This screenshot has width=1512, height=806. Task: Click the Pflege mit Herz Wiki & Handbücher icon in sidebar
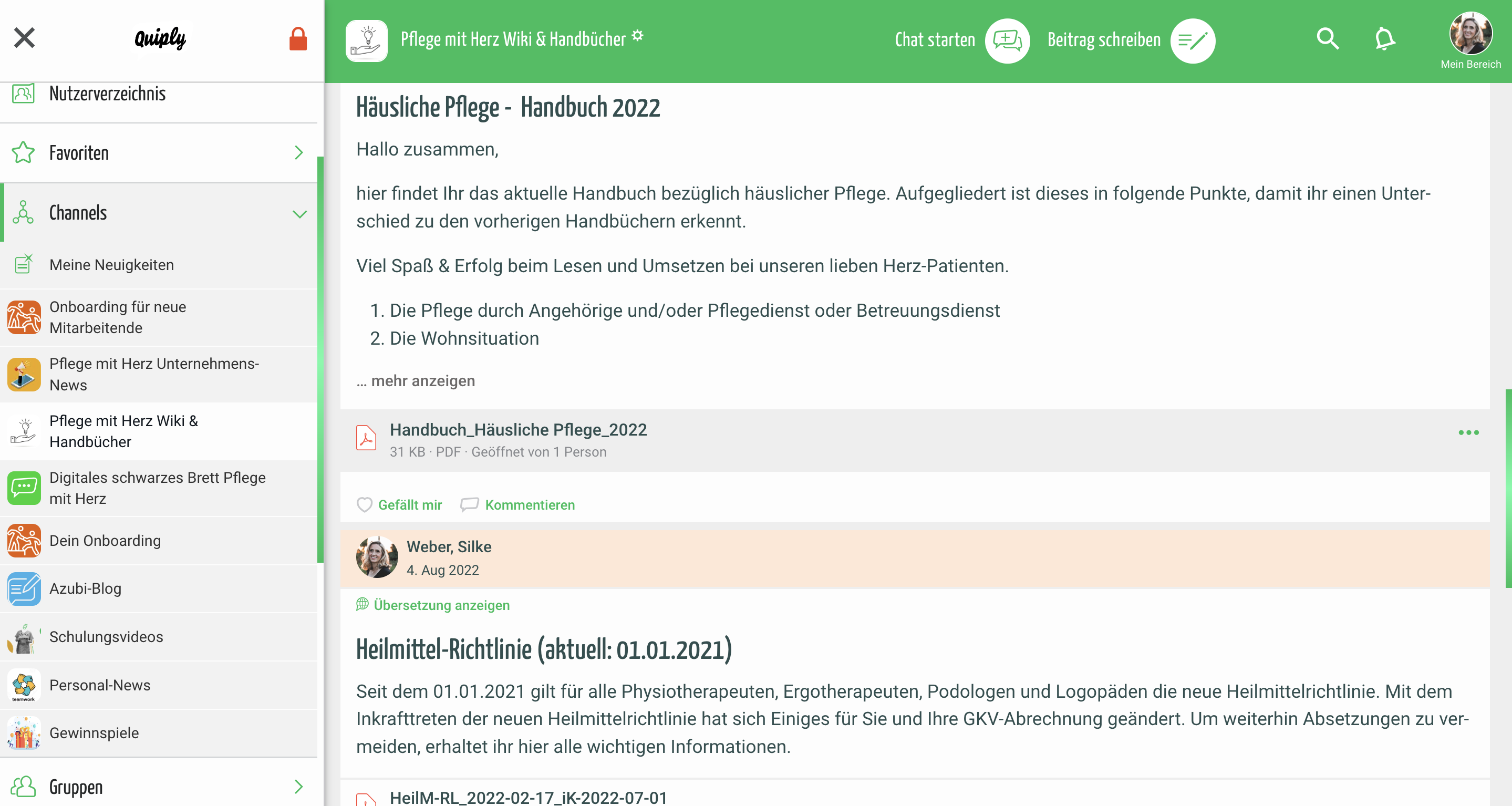tap(24, 431)
